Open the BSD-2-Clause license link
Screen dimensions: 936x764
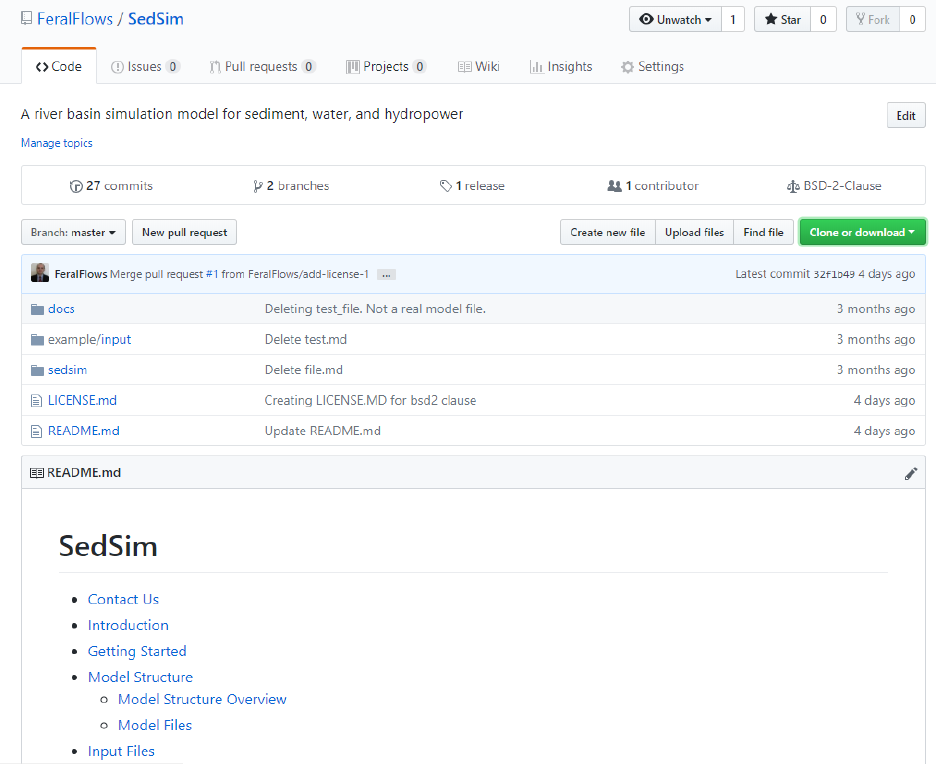pos(834,186)
